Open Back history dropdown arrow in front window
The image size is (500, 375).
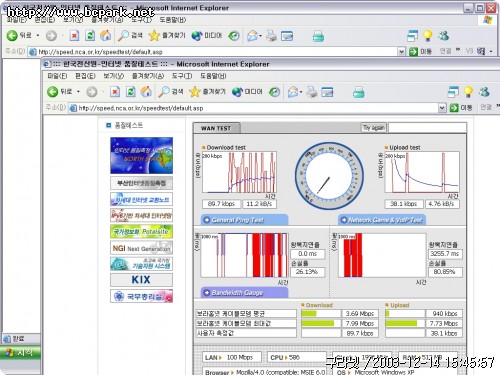pyautogui.click(x=78, y=92)
